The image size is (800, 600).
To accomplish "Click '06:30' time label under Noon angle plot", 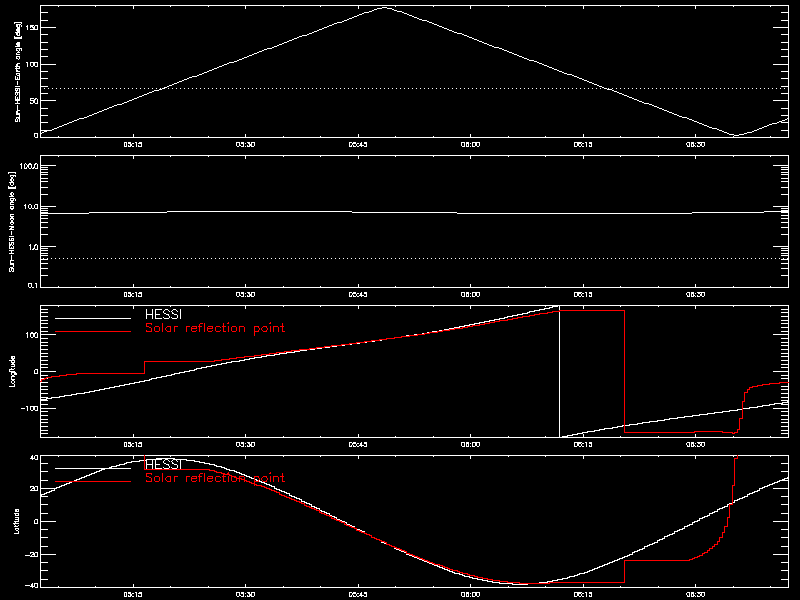I will click(695, 294).
